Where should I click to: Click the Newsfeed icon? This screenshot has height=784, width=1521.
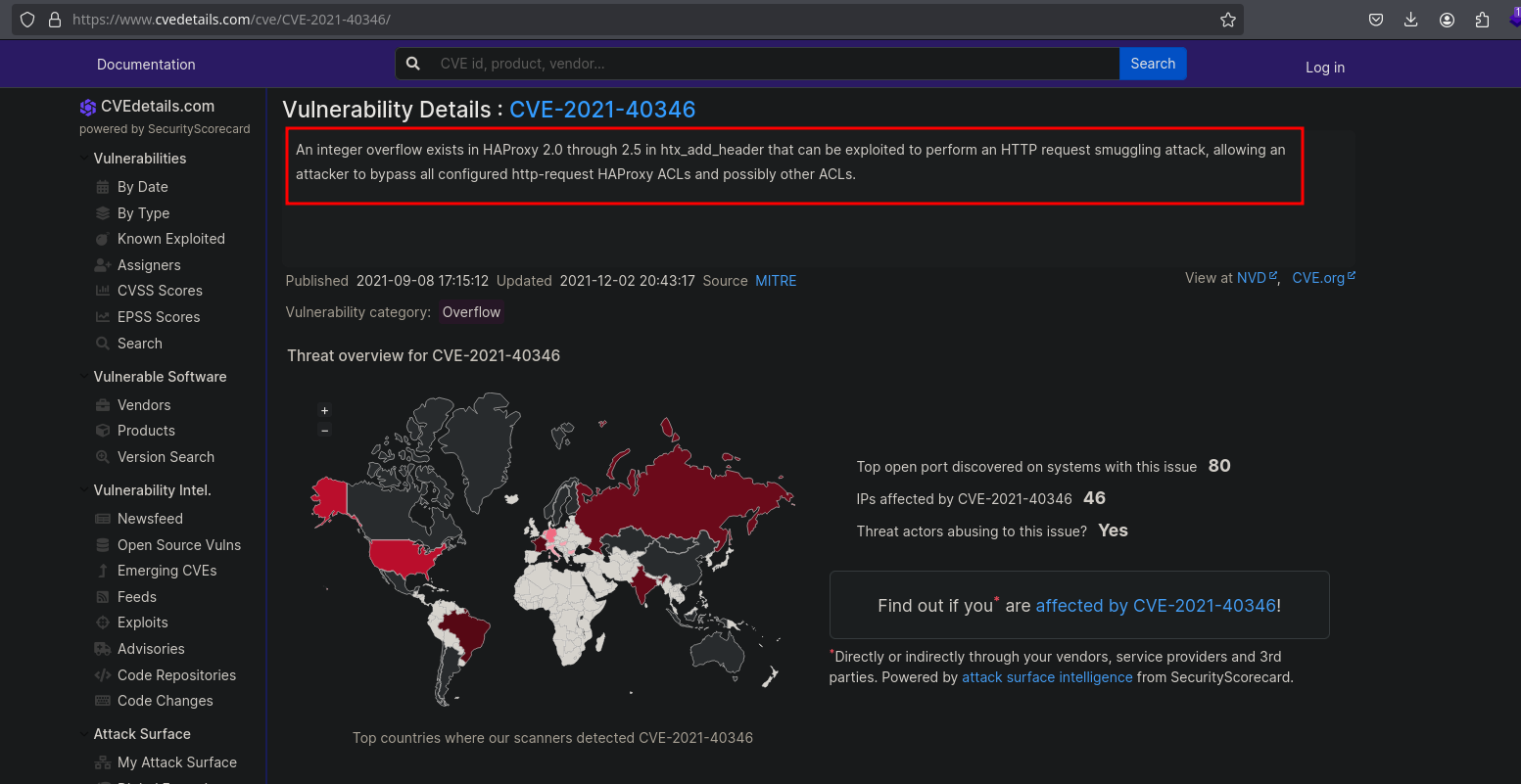coord(103,519)
